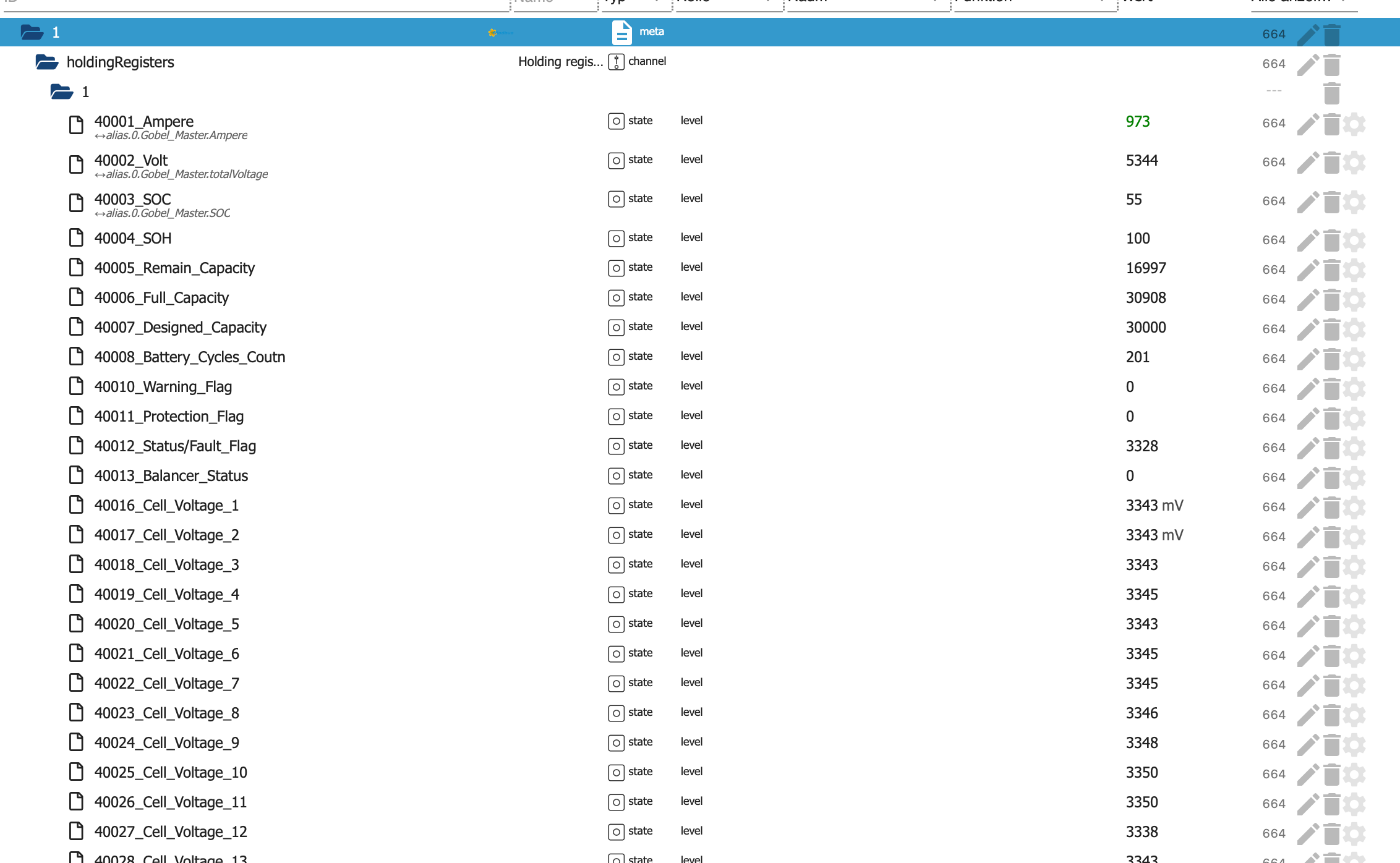Open custom settings gear for 40003_SOC
Screen dimensions: 1400x863
click(x=1354, y=202)
